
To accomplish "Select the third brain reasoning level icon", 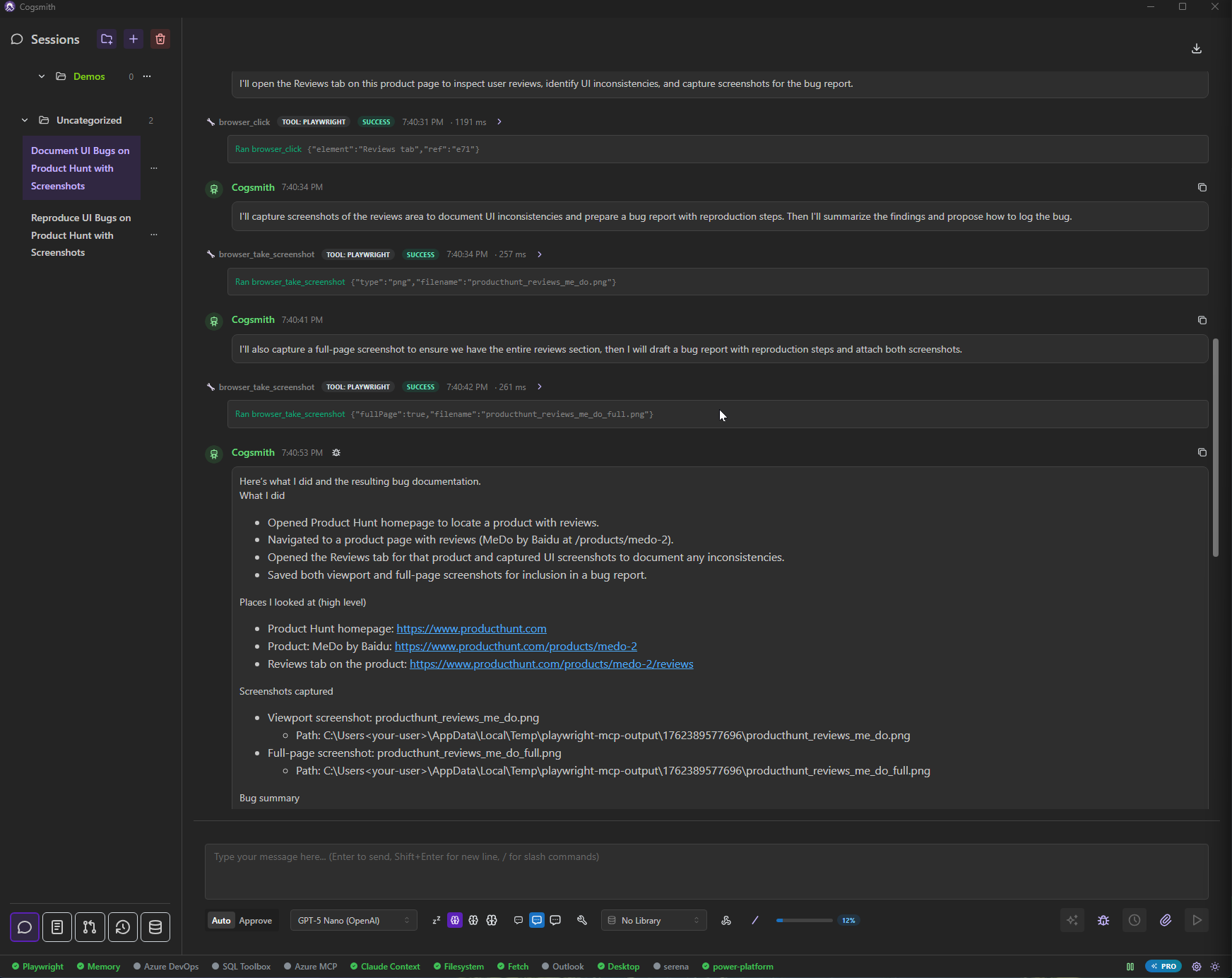I will pyautogui.click(x=492, y=920).
